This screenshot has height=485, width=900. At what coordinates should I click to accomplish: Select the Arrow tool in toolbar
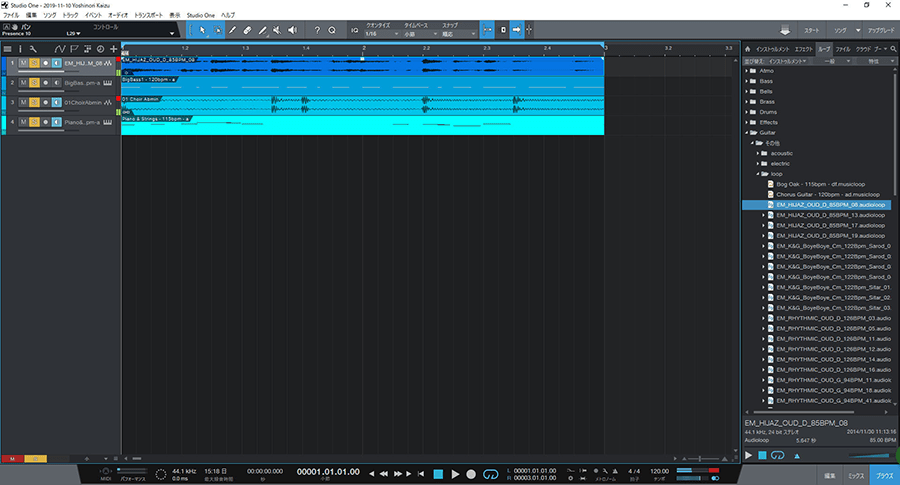coord(202,30)
